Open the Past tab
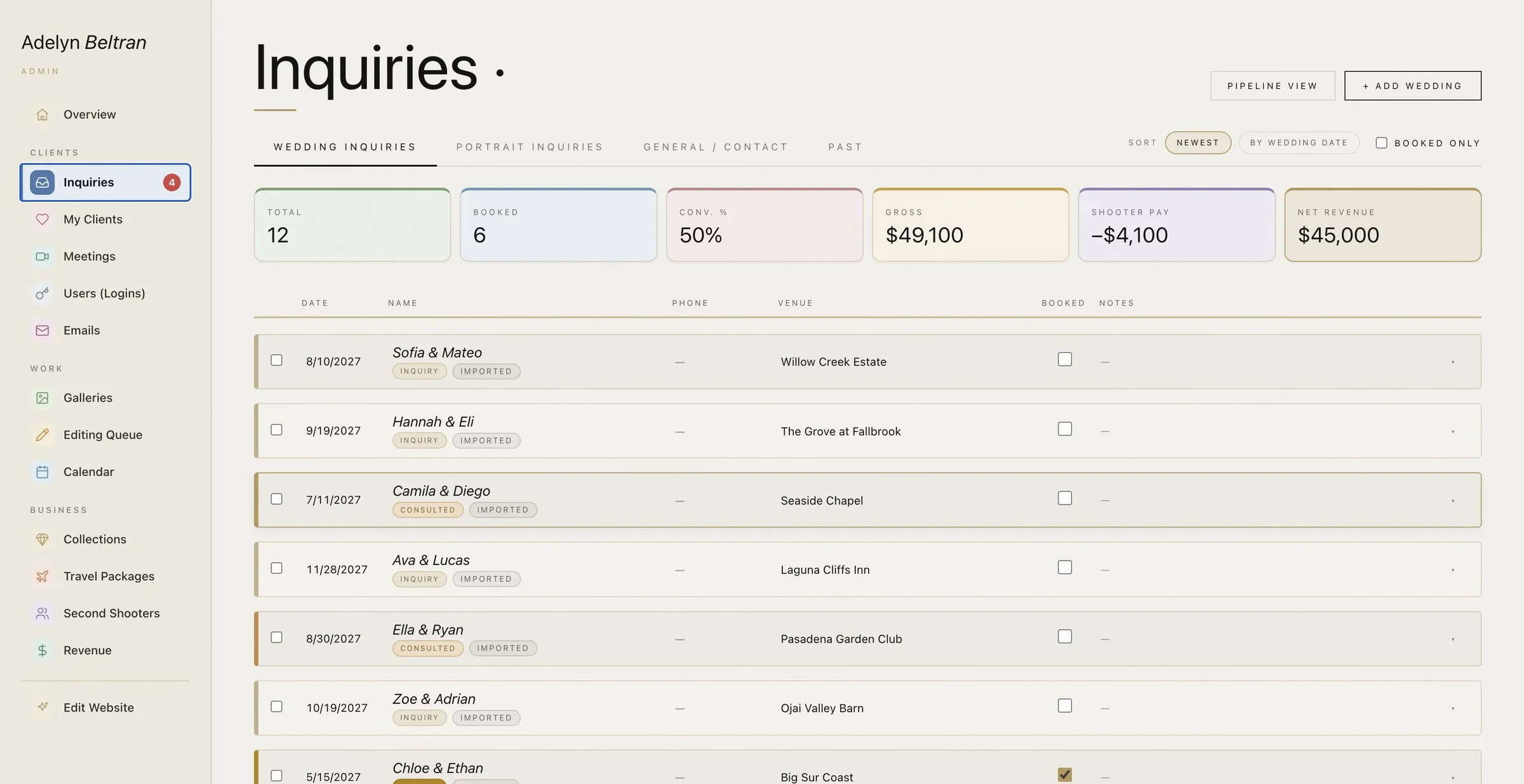 point(845,147)
